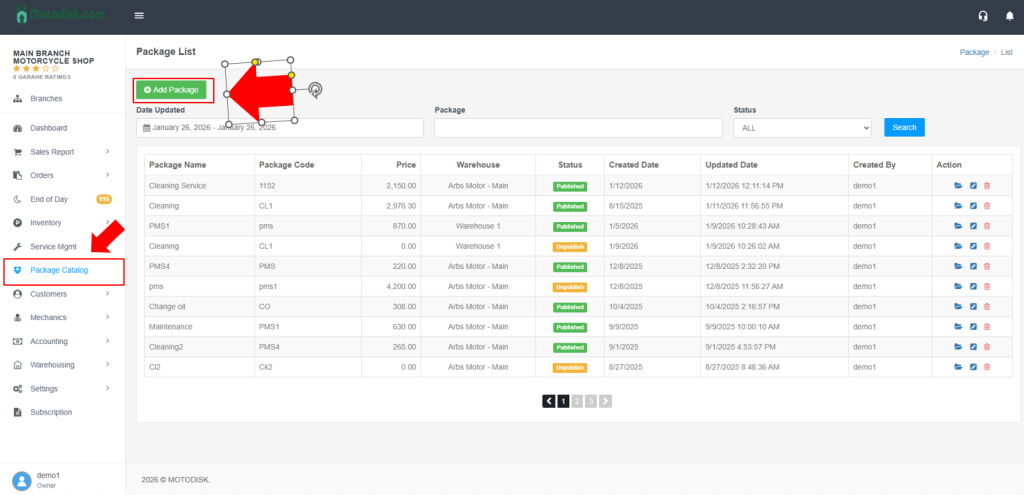Click the edit icon for PMS1 package
Image resolution: width=1024 pixels, height=495 pixels.
973,226
